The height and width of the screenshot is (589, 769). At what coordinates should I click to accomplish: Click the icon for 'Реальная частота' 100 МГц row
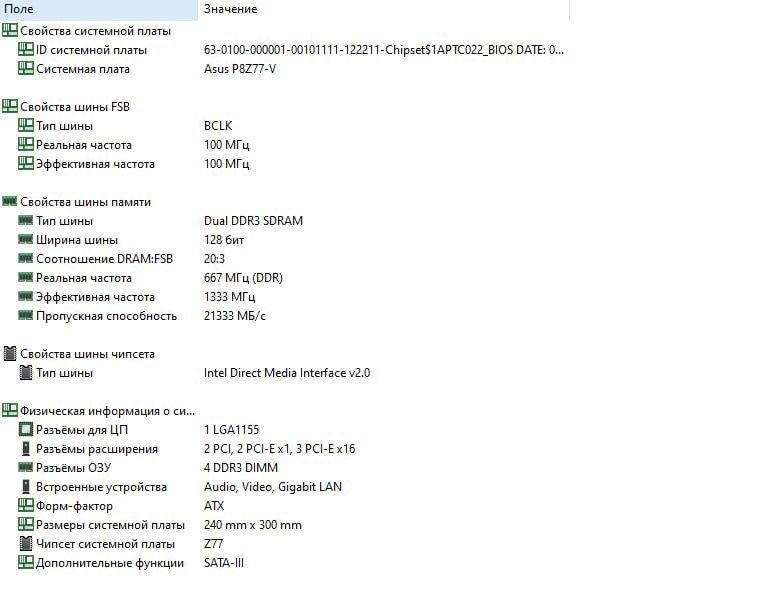click(26, 144)
